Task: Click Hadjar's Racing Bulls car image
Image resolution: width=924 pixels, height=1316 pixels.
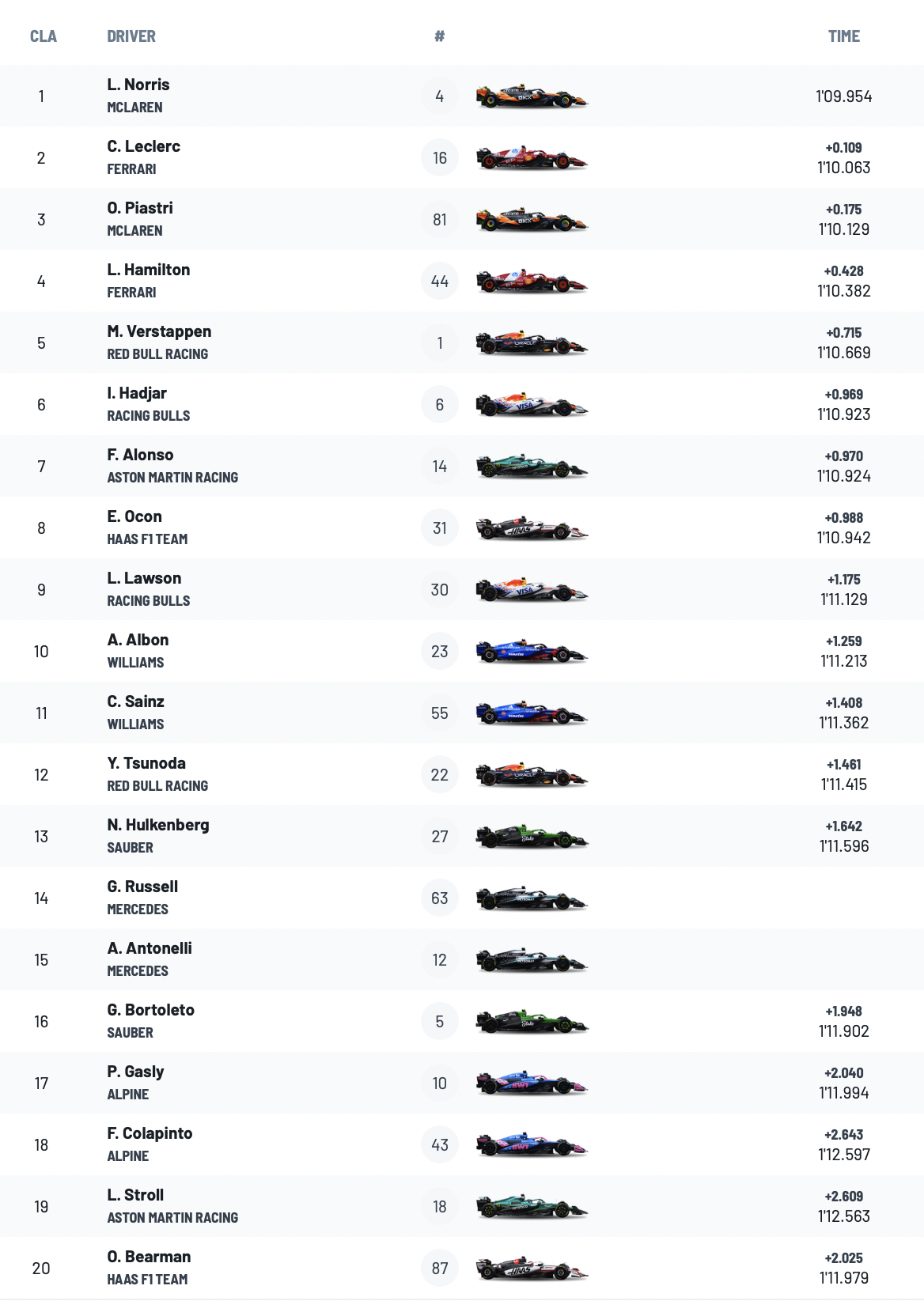Action: [x=532, y=405]
